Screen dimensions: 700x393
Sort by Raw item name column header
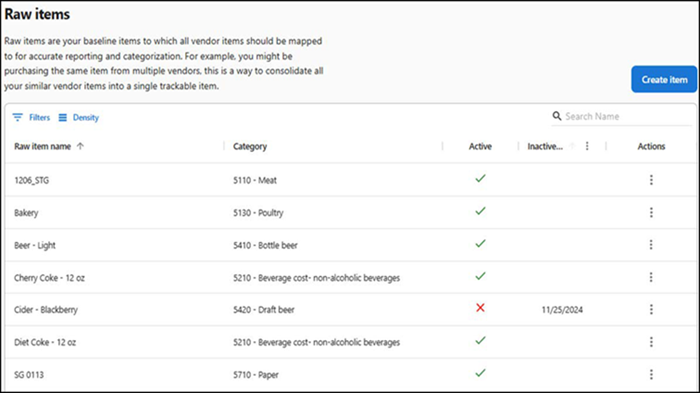(42, 146)
